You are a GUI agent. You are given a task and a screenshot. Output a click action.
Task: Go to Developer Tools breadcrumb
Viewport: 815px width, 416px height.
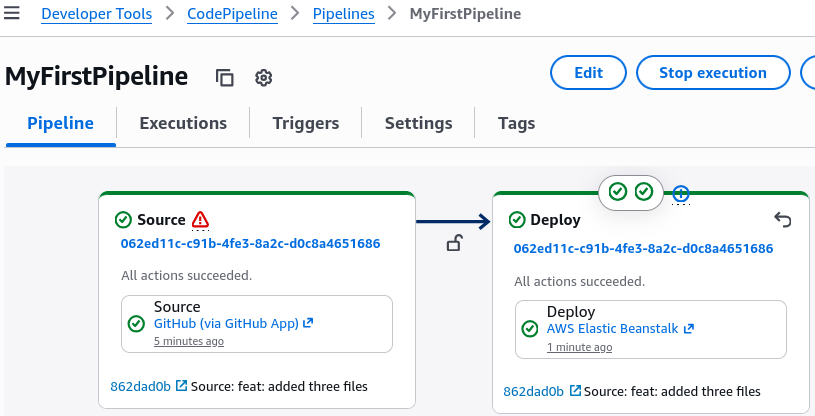pyautogui.click(x=97, y=14)
